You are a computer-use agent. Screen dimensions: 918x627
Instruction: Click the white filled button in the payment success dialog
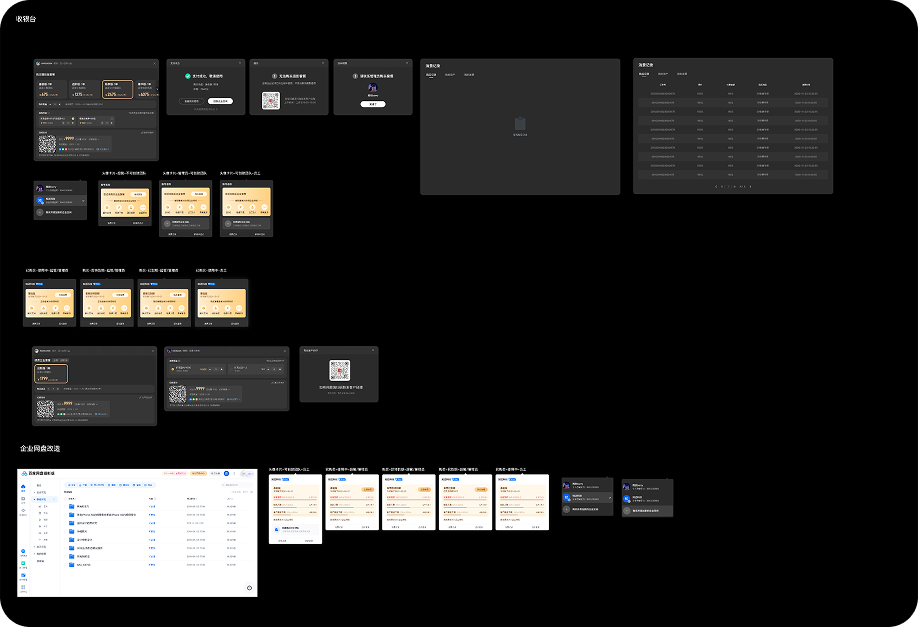[221, 101]
